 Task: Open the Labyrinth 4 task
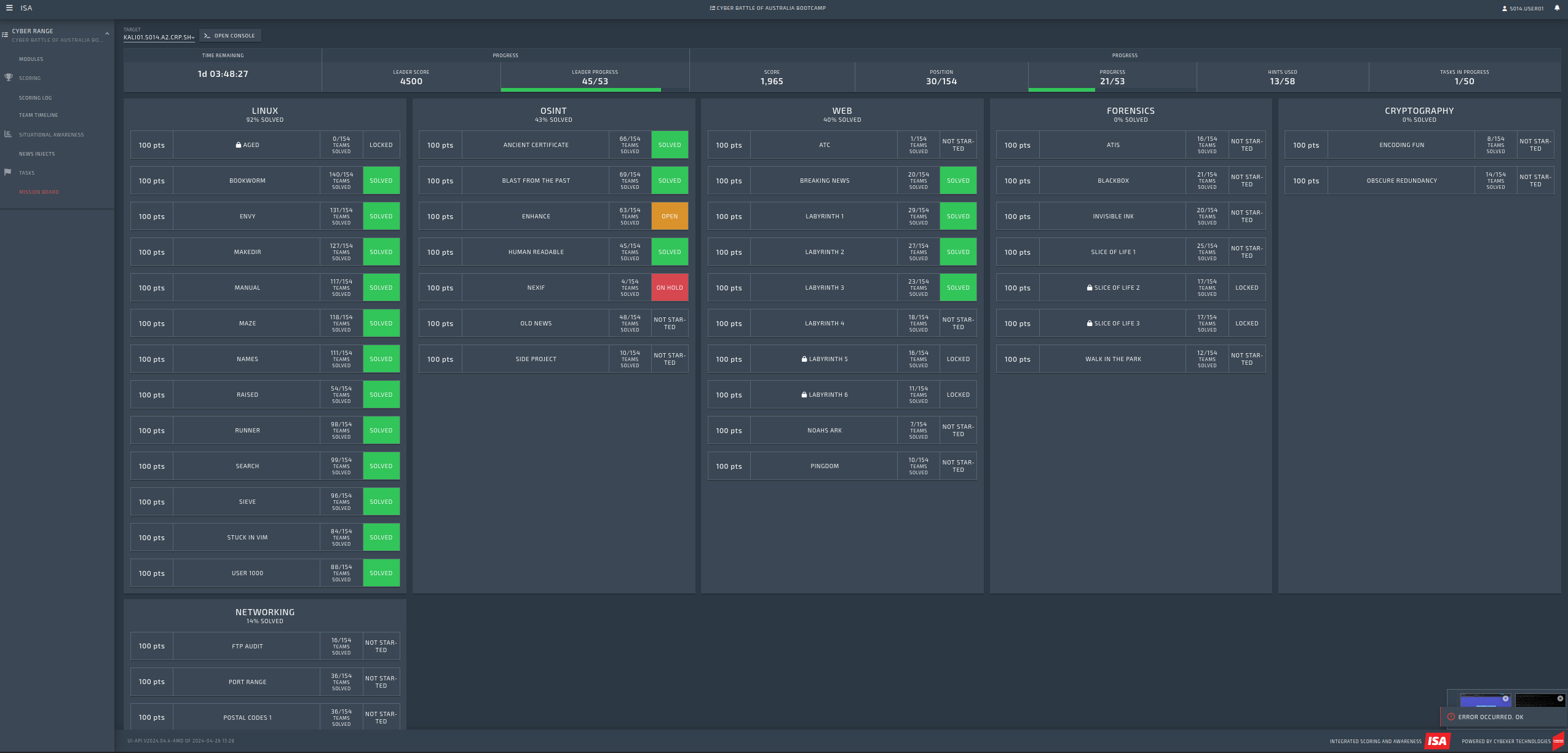842,324
